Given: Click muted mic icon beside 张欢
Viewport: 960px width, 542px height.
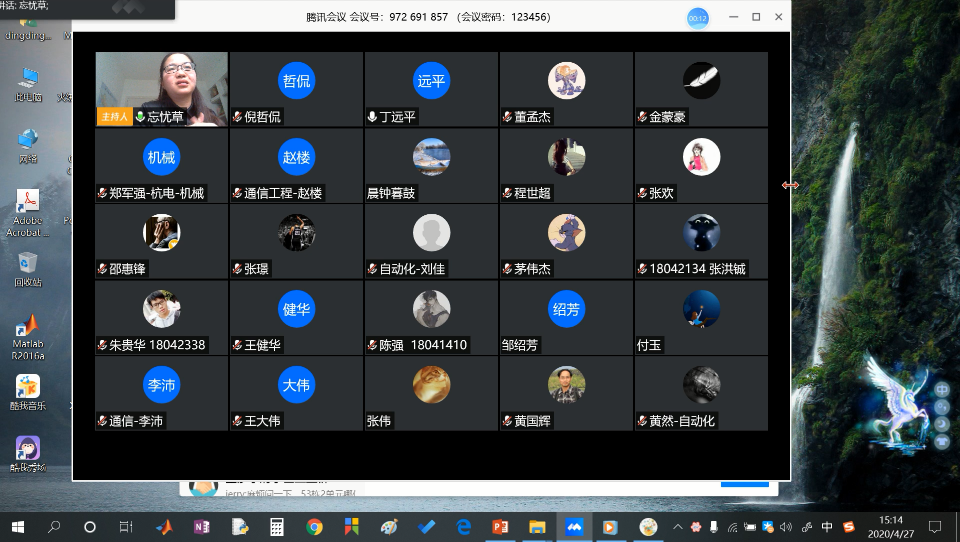Looking at the screenshot, I should pyautogui.click(x=643, y=193).
